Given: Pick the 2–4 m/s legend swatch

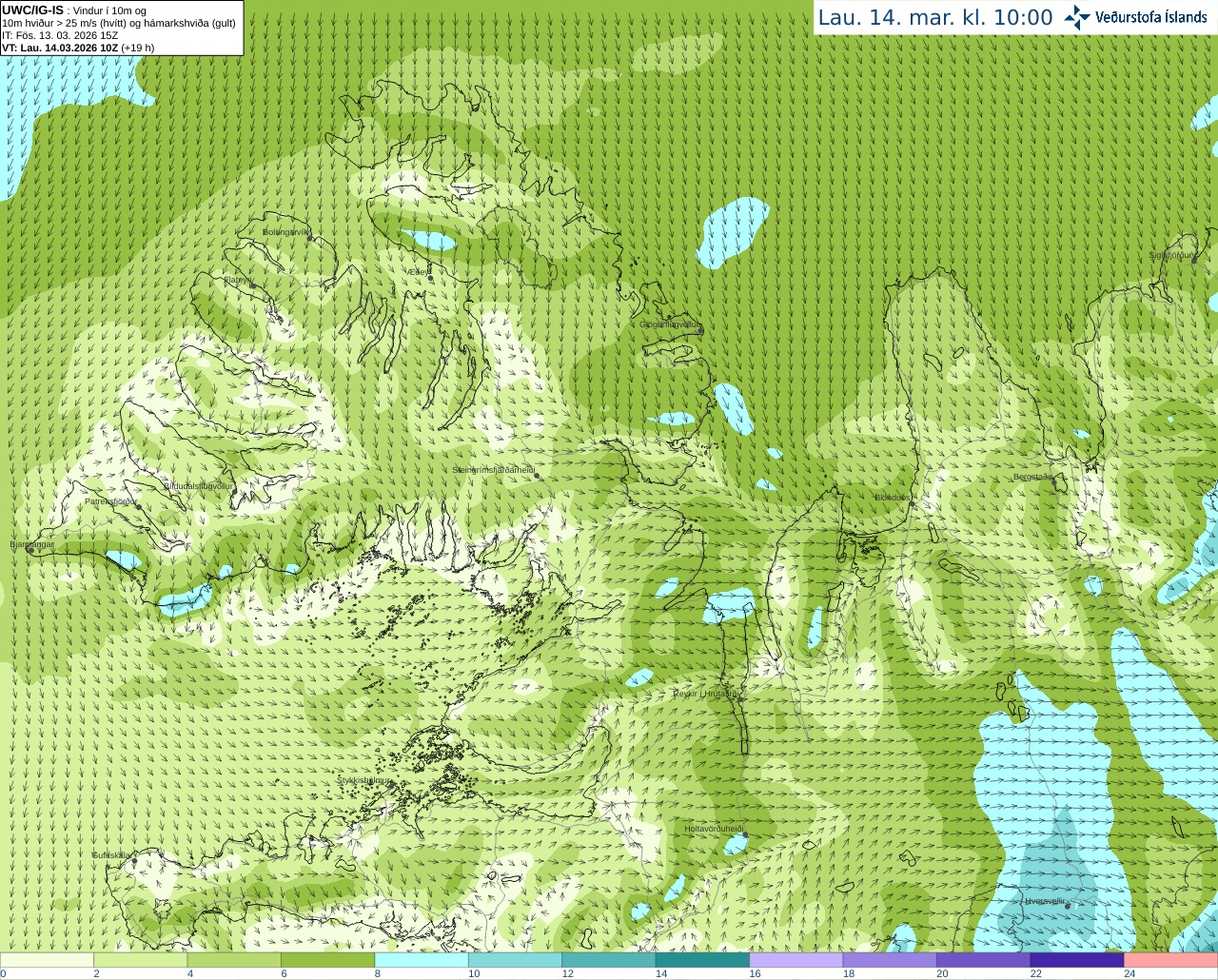Looking at the screenshot, I should (140, 960).
